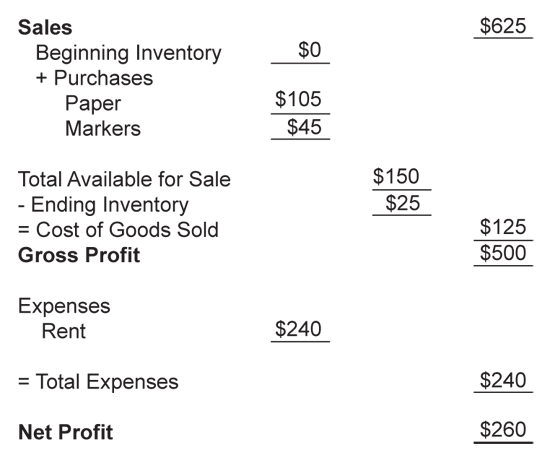This screenshot has height=463, width=550.
Task: Click the Sales amount $625
Action: [x=503, y=26]
